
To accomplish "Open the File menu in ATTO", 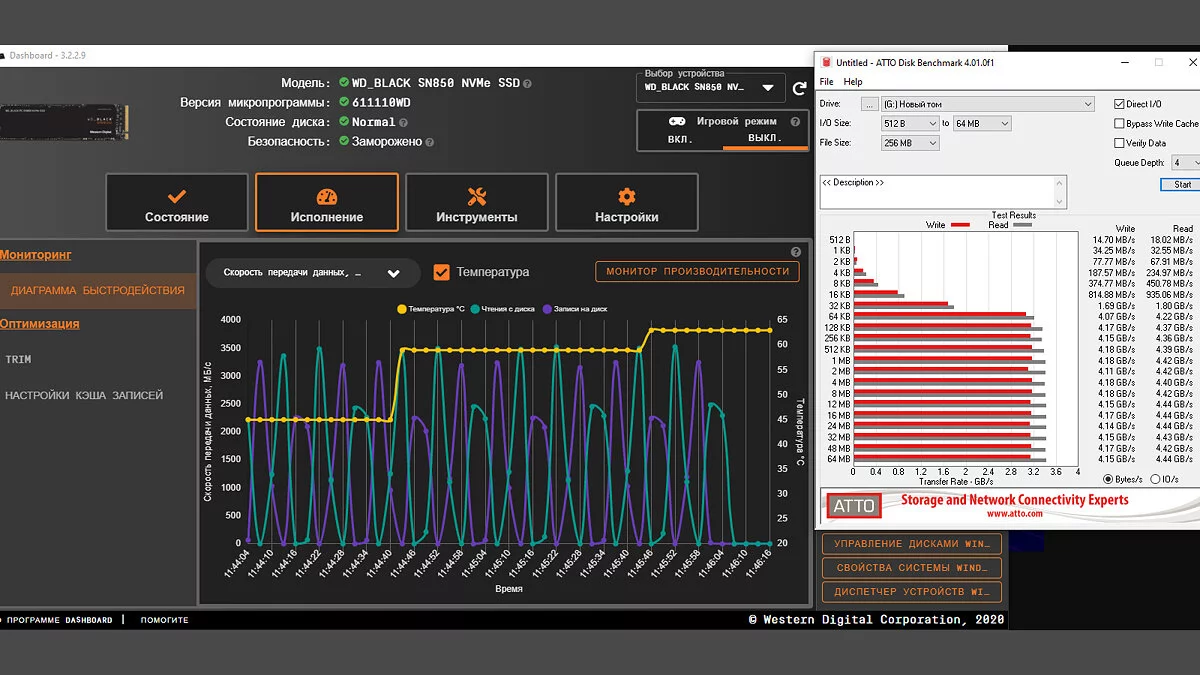I will [x=826, y=82].
